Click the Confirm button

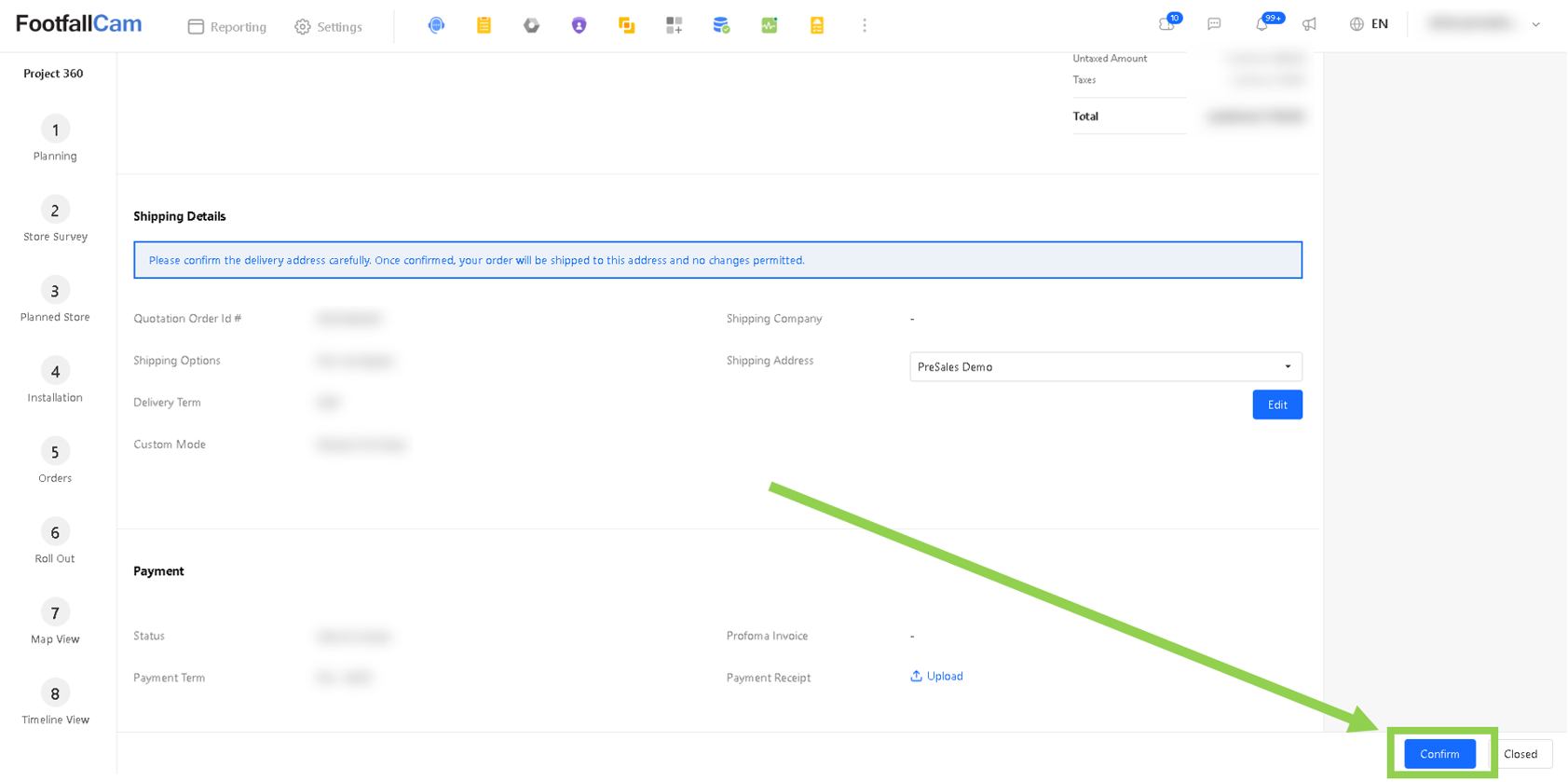(x=1439, y=754)
